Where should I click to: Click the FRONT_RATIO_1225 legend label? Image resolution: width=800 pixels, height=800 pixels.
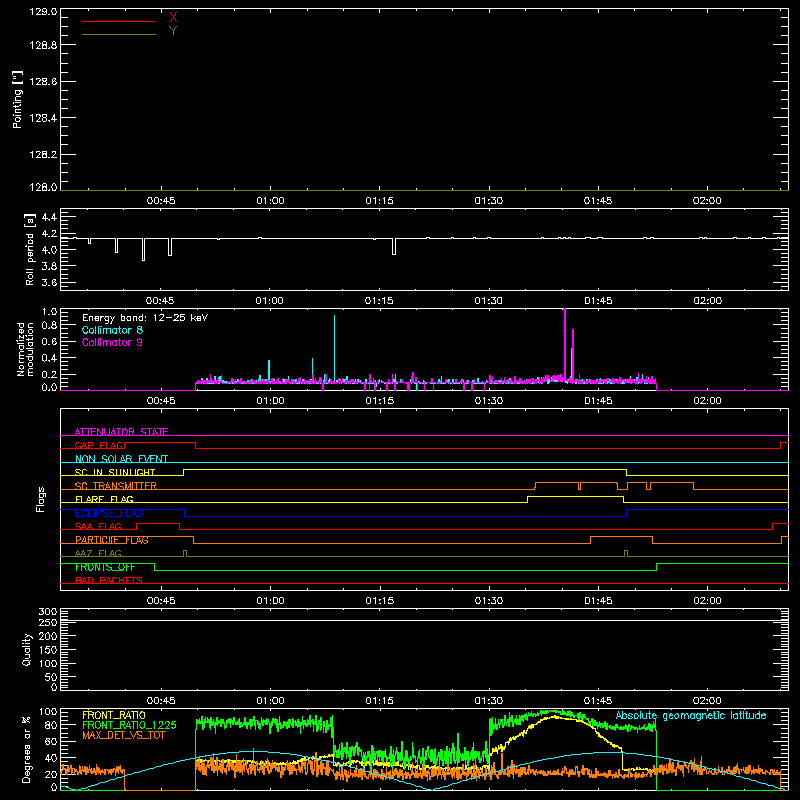point(129,725)
